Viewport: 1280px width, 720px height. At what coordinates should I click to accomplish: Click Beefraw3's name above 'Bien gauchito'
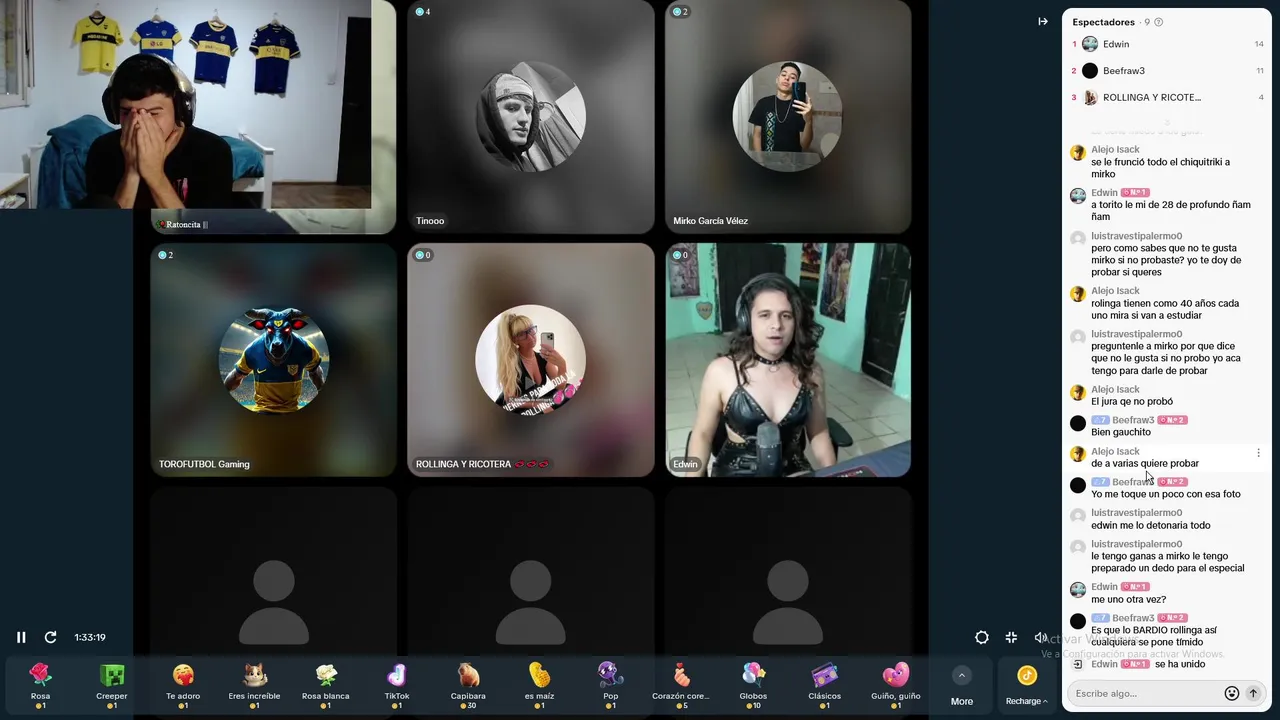click(x=1133, y=420)
